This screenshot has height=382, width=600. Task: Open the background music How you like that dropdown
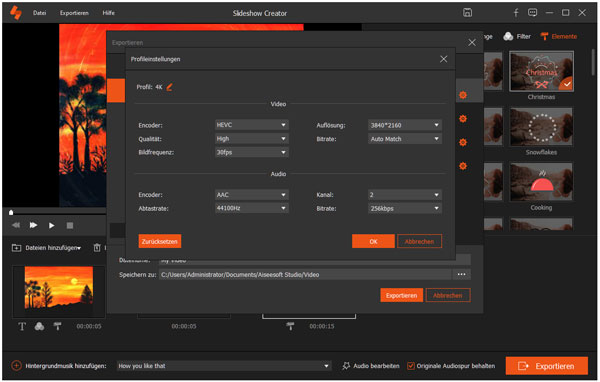[x=224, y=366]
